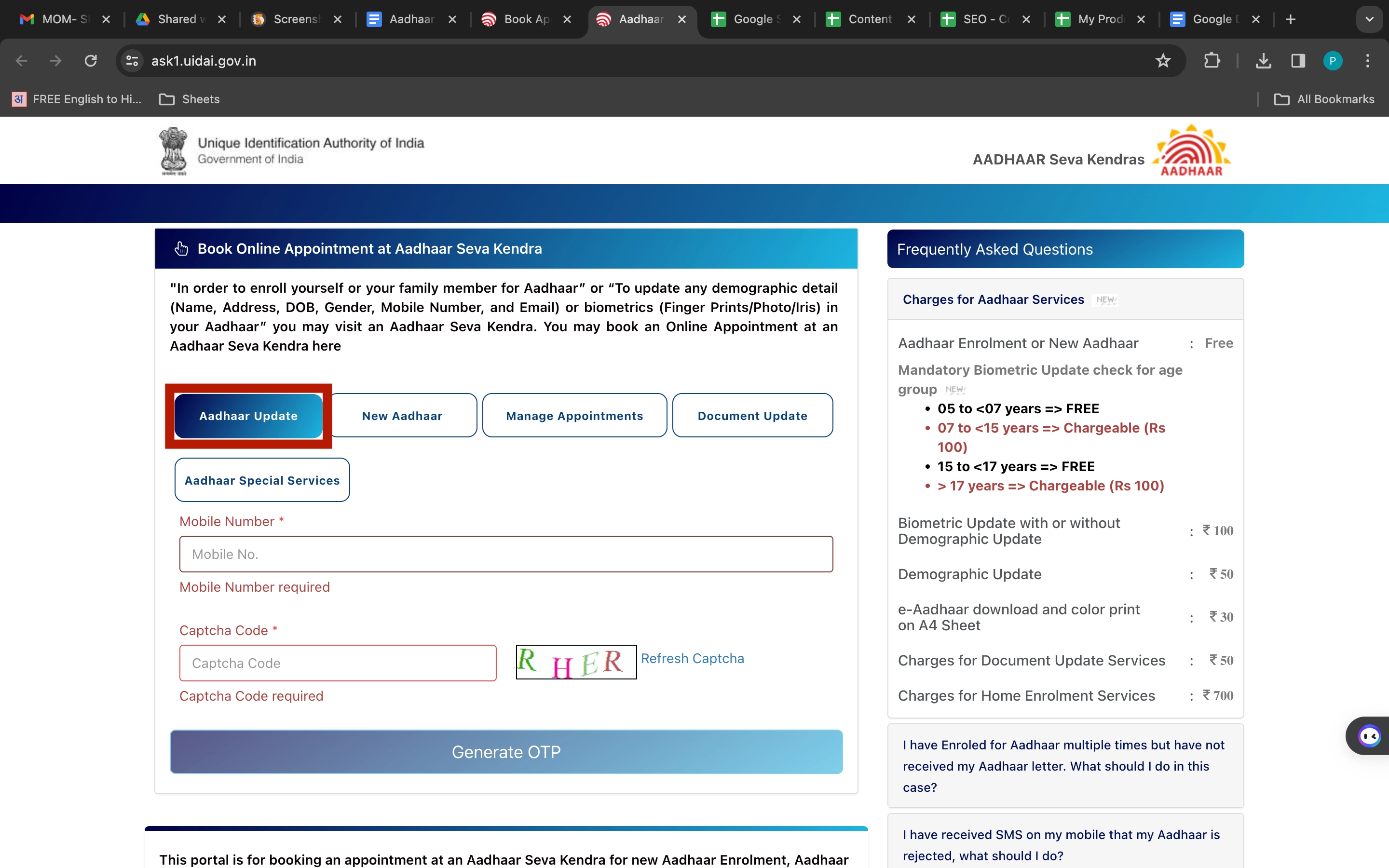Click the profile avatar icon

[1332, 60]
